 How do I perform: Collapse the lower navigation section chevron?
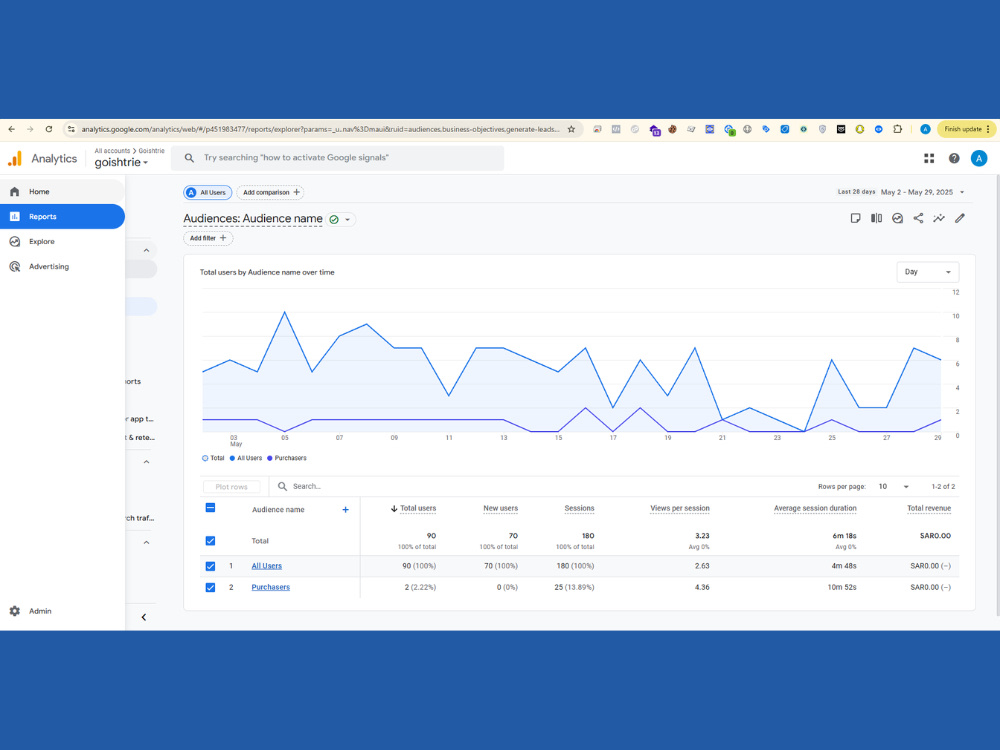coord(146,542)
